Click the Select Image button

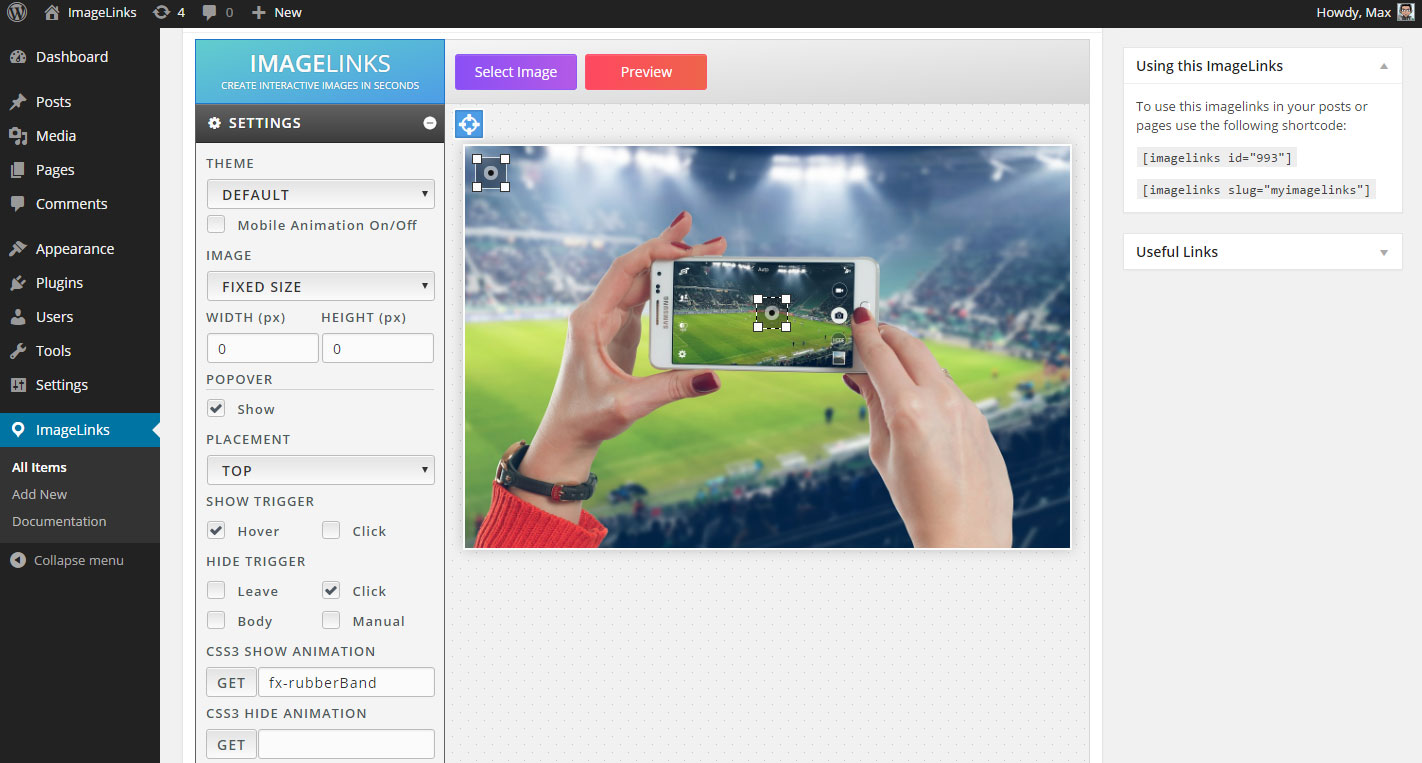[x=515, y=71]
